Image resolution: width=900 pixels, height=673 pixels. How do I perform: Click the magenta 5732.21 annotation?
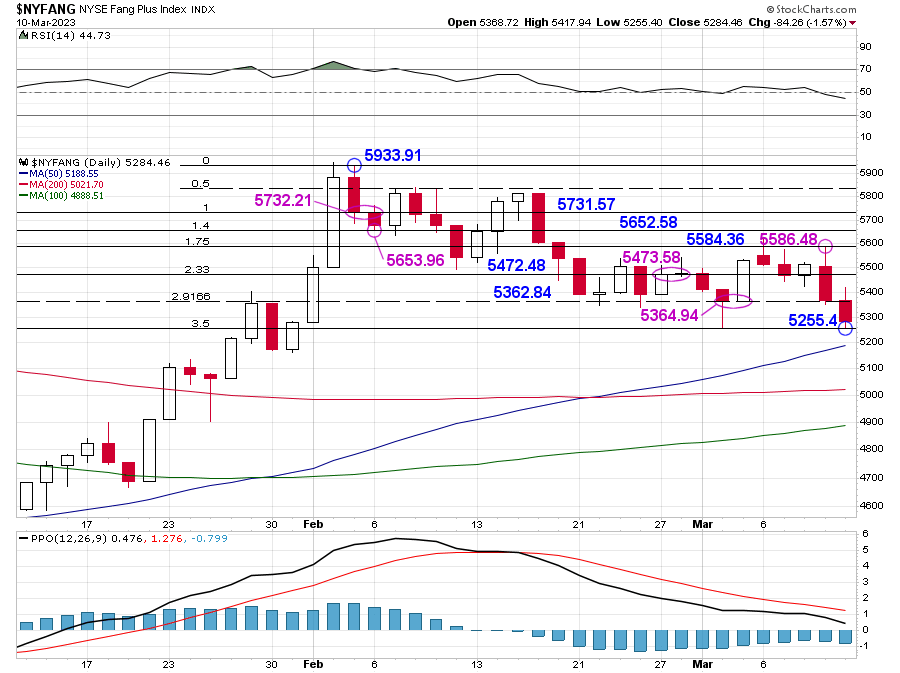pyautogui.click(x=283, y=200)
